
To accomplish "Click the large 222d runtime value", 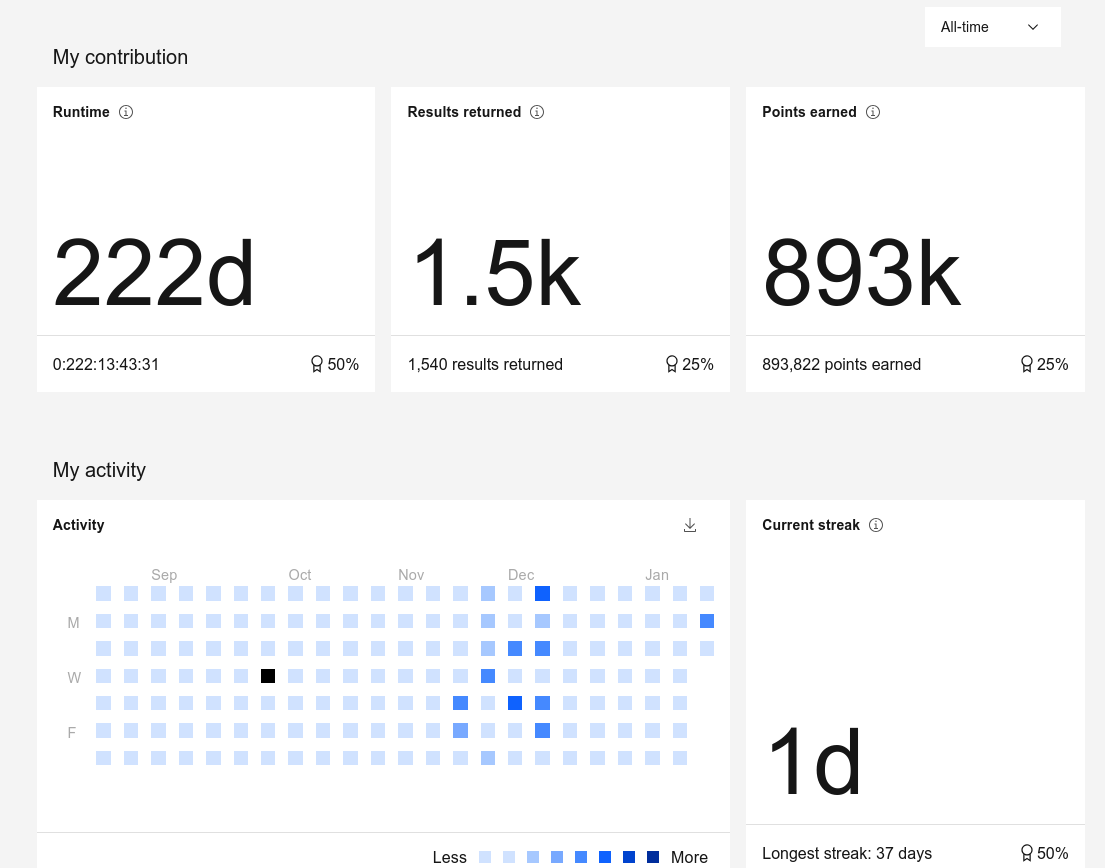I will [x=154, y=273].
